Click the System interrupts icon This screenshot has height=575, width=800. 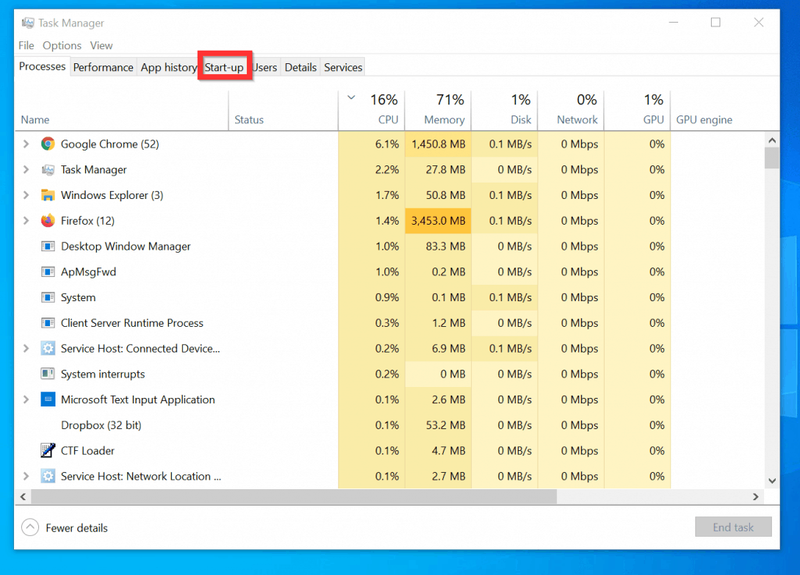click(48, 374)
